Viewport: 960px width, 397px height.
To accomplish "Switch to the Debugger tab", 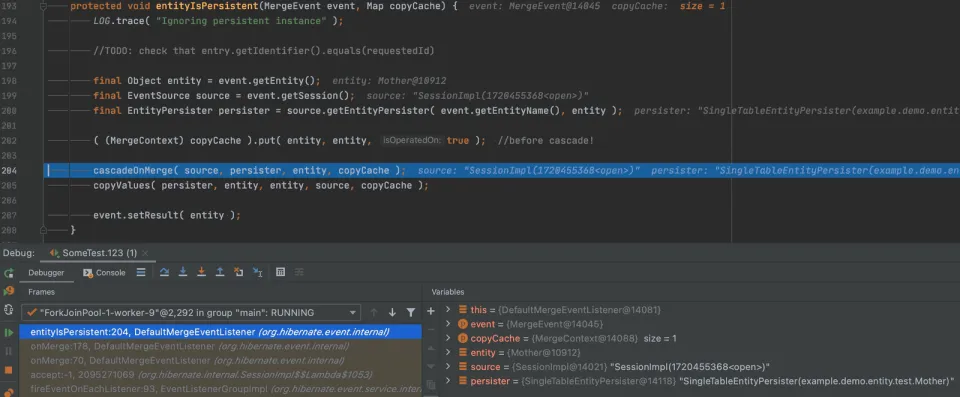I will coord(46,273).
